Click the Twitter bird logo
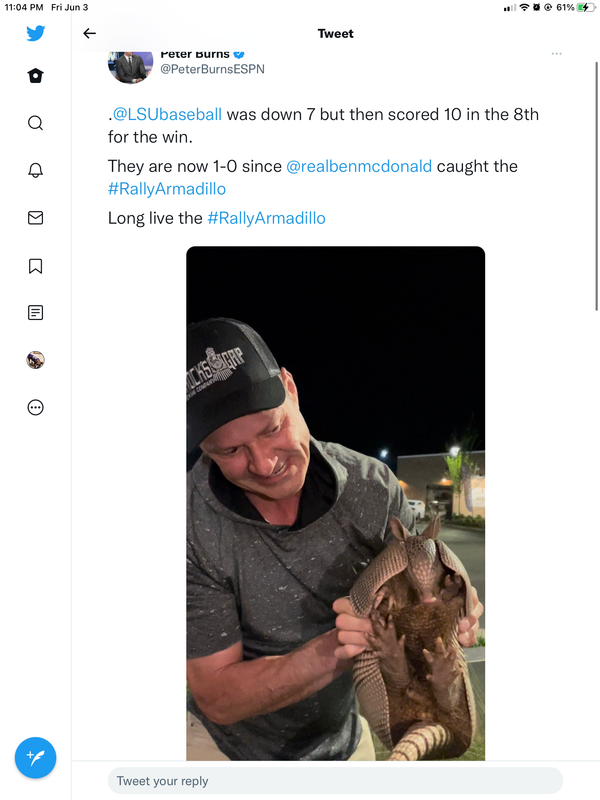The height and width of the screenshot is (800, 600). click(35, 33)
